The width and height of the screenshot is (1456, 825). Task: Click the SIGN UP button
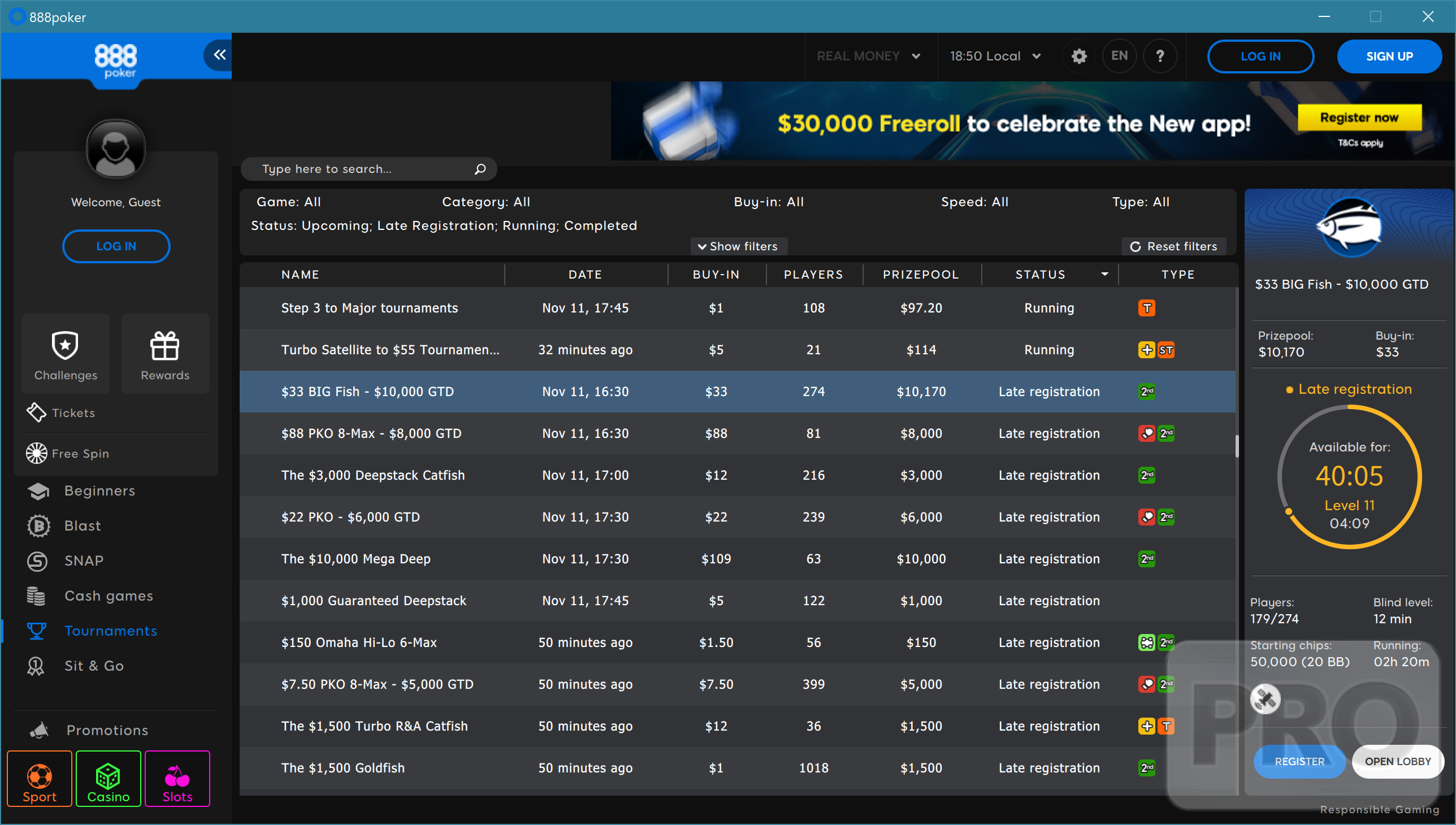tap(1389, 56)
